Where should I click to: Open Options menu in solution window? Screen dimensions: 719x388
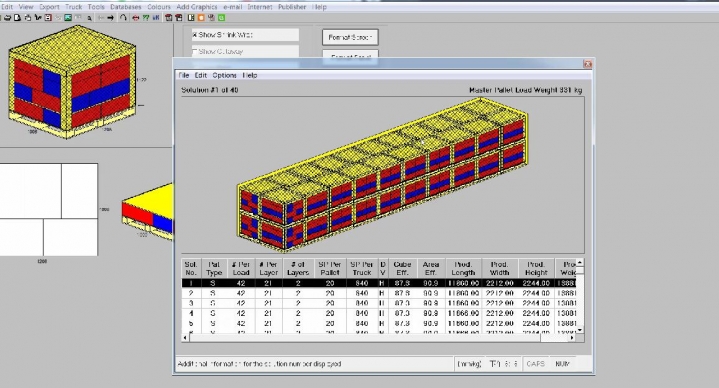[x=224, y=75]
